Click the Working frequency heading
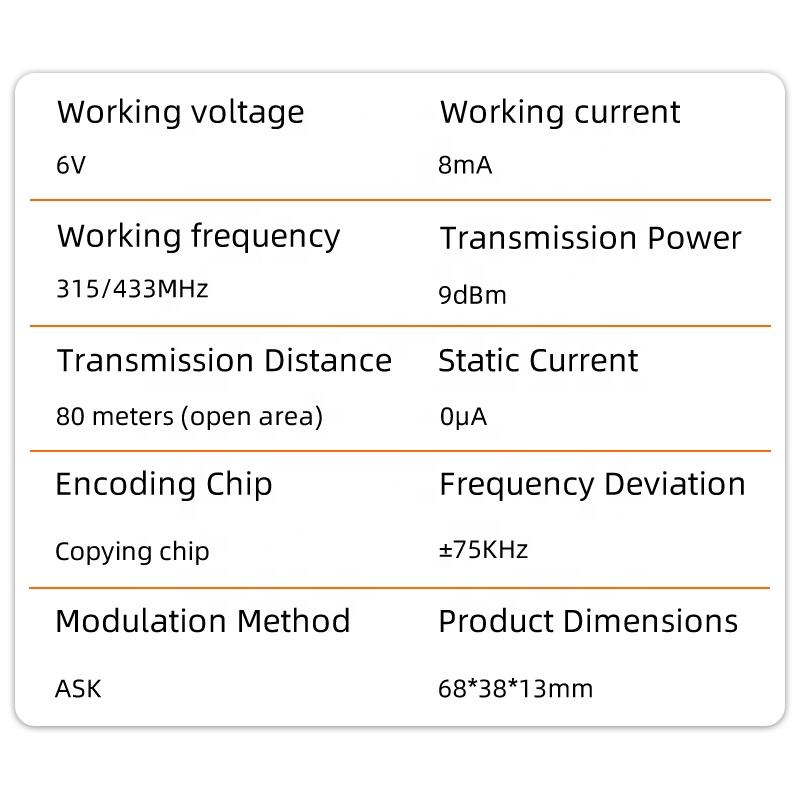Image resolution: width=800 pixels, height=800 pixels. pyautogui.click(x=198, y=237)
